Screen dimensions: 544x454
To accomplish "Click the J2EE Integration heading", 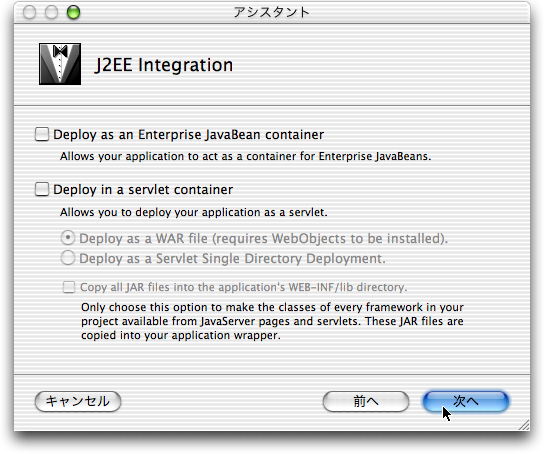I will [164, 65].
